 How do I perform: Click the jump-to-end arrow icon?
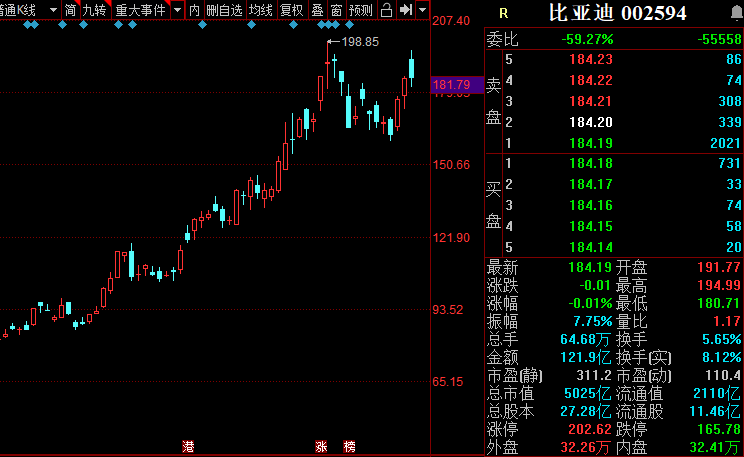pyautogui.click(x=406, y=10)
